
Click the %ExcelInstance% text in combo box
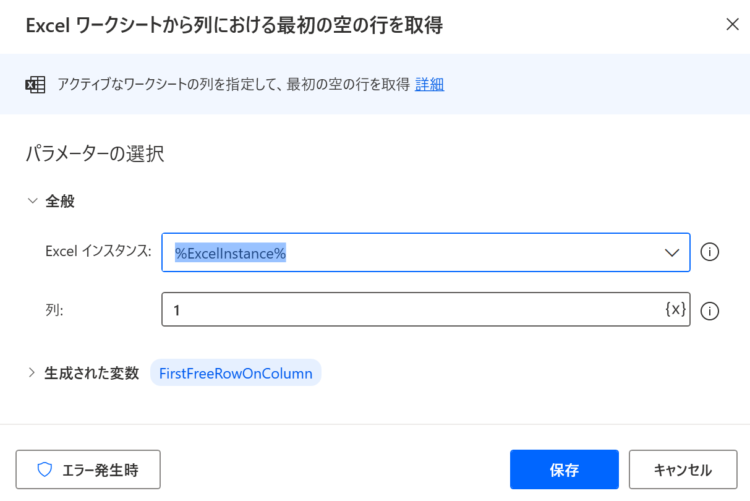point(230,253)
